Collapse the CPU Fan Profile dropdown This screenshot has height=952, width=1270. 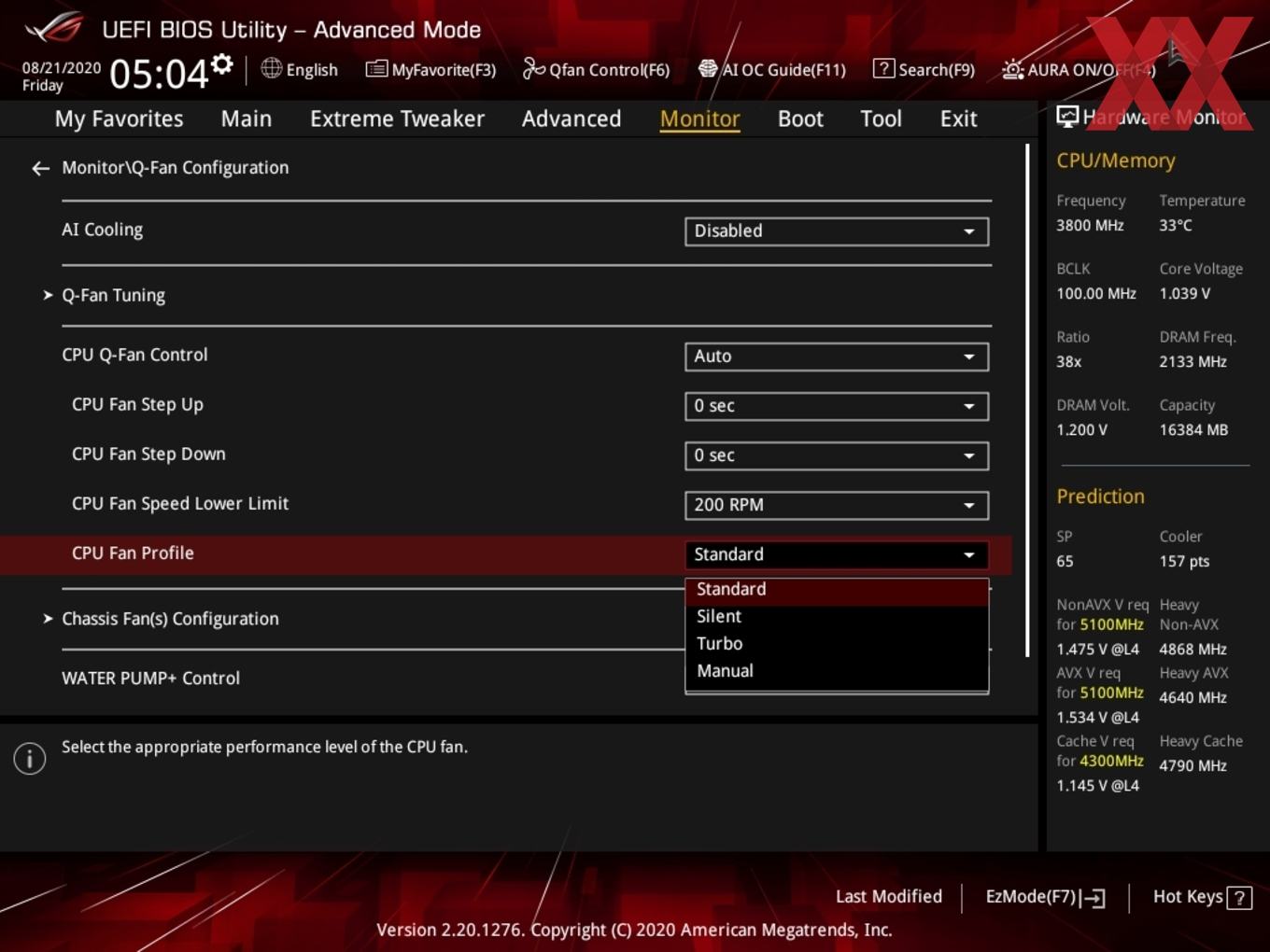coord(837,554)
